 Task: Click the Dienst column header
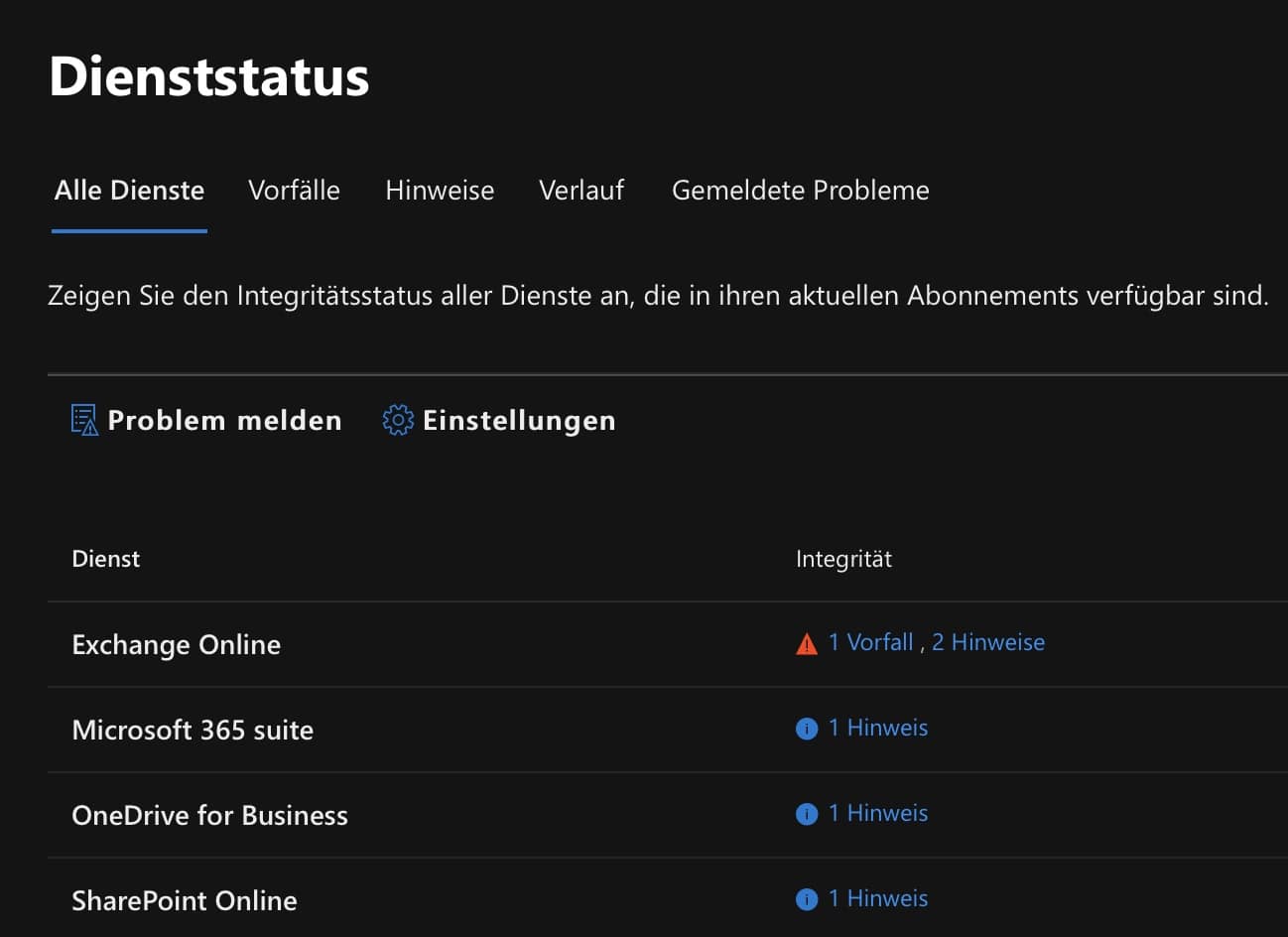(106, 559)
